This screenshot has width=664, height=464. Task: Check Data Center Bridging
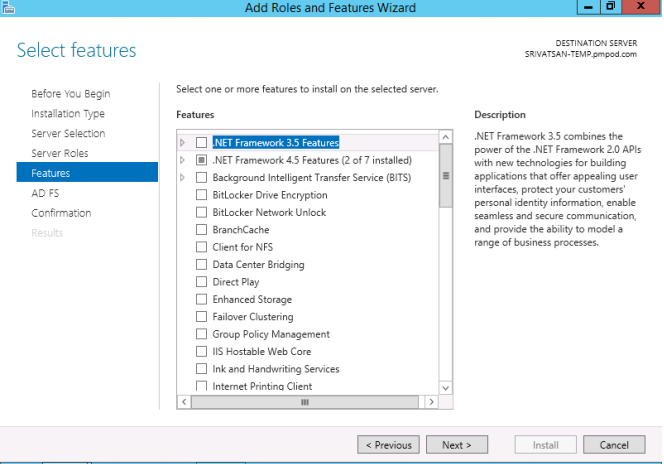click(202, 265)
